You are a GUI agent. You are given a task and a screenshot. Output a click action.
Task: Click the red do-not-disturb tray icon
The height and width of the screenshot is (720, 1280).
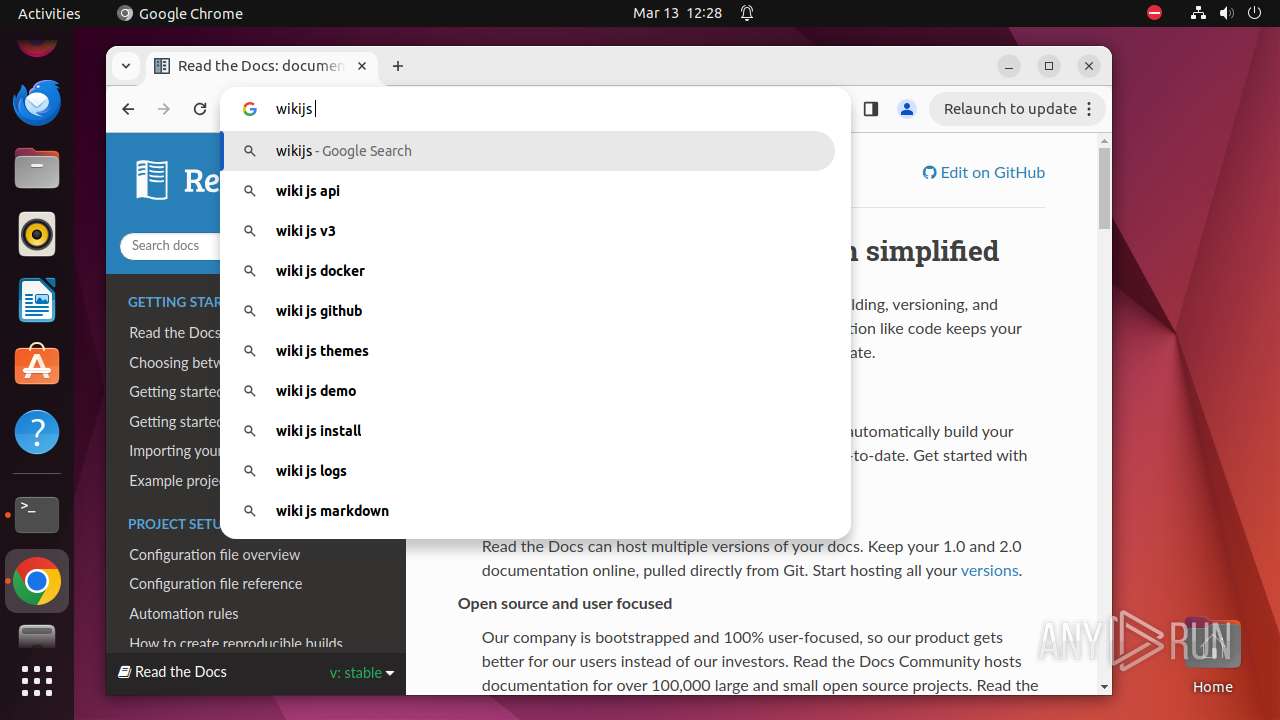click(1155, 13)
